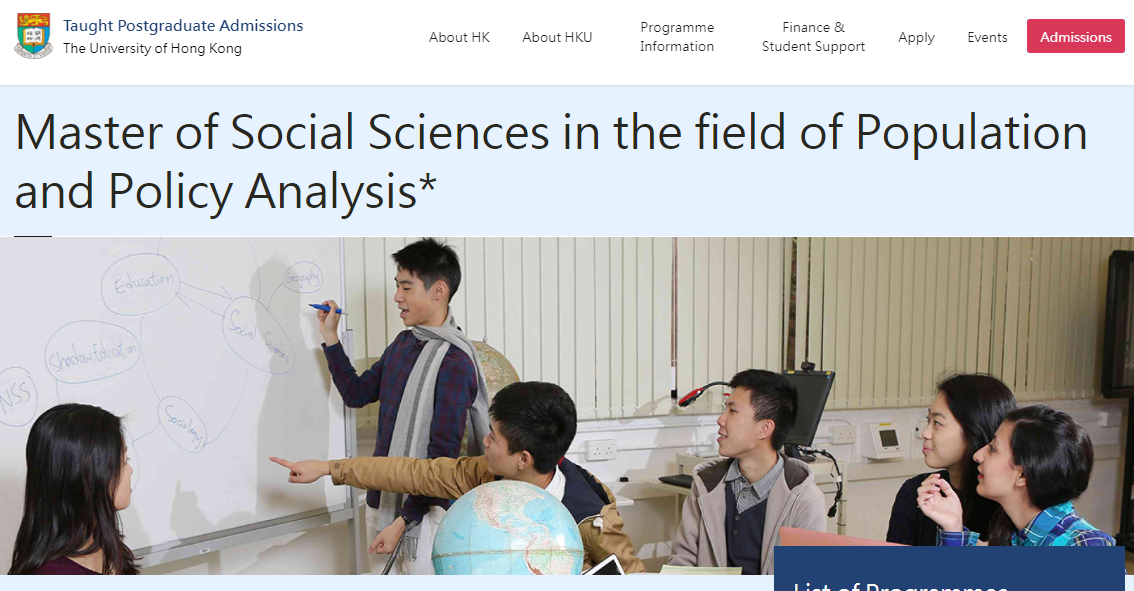Expand Finance & Student Support menu

pyautogui.click(x=814, y=37)
